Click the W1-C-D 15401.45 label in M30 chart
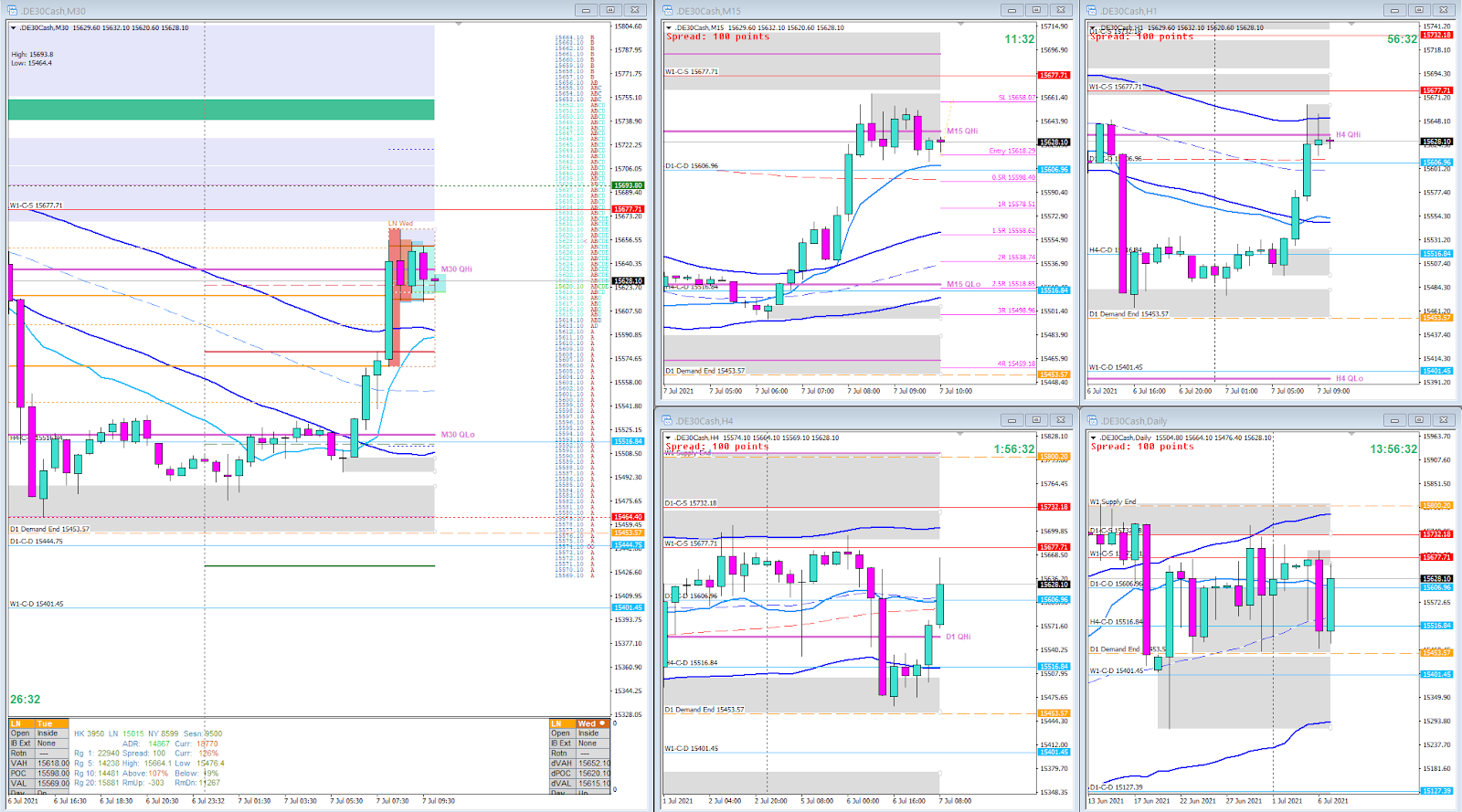 pos(37,604)
